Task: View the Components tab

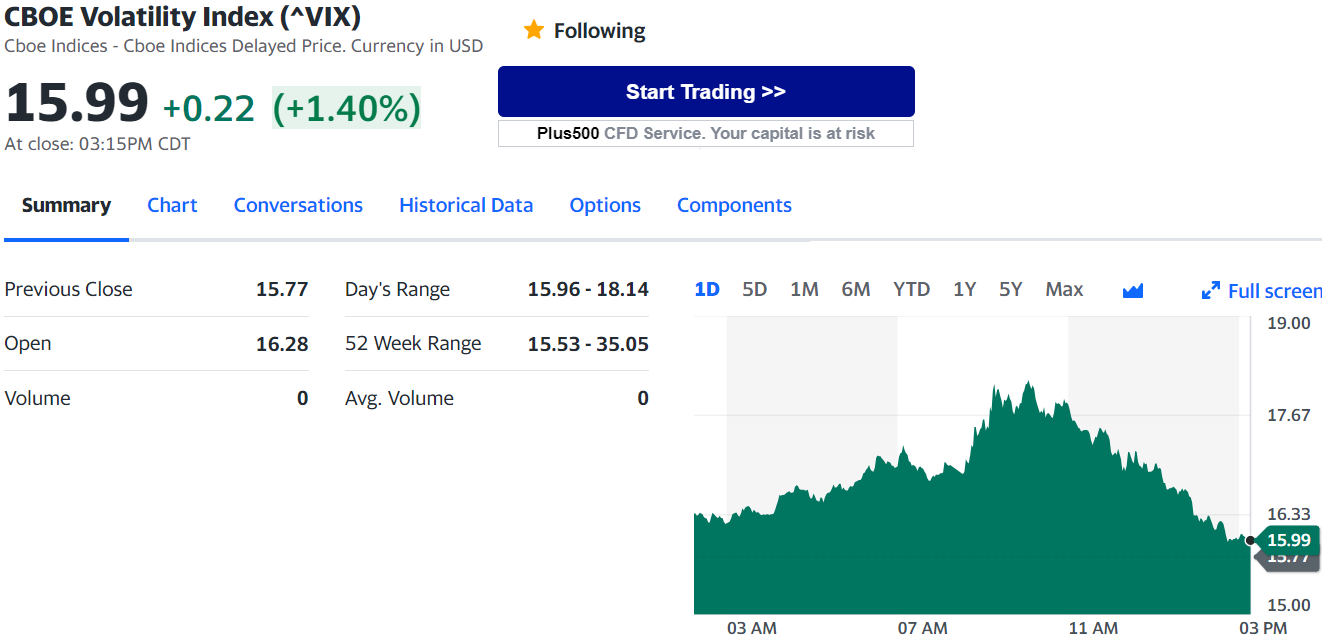Action: [734, 205]
